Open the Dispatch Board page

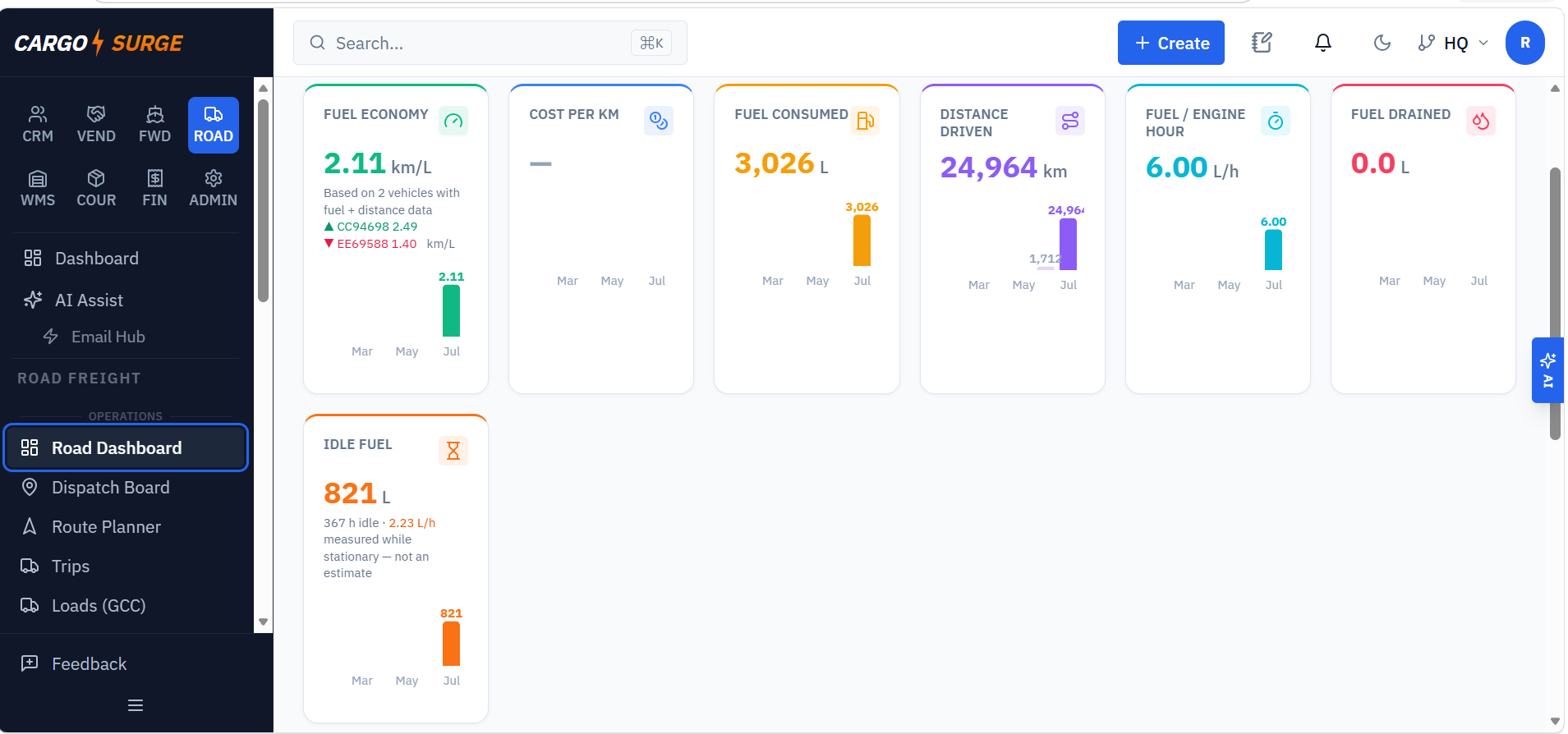(126, 488)
